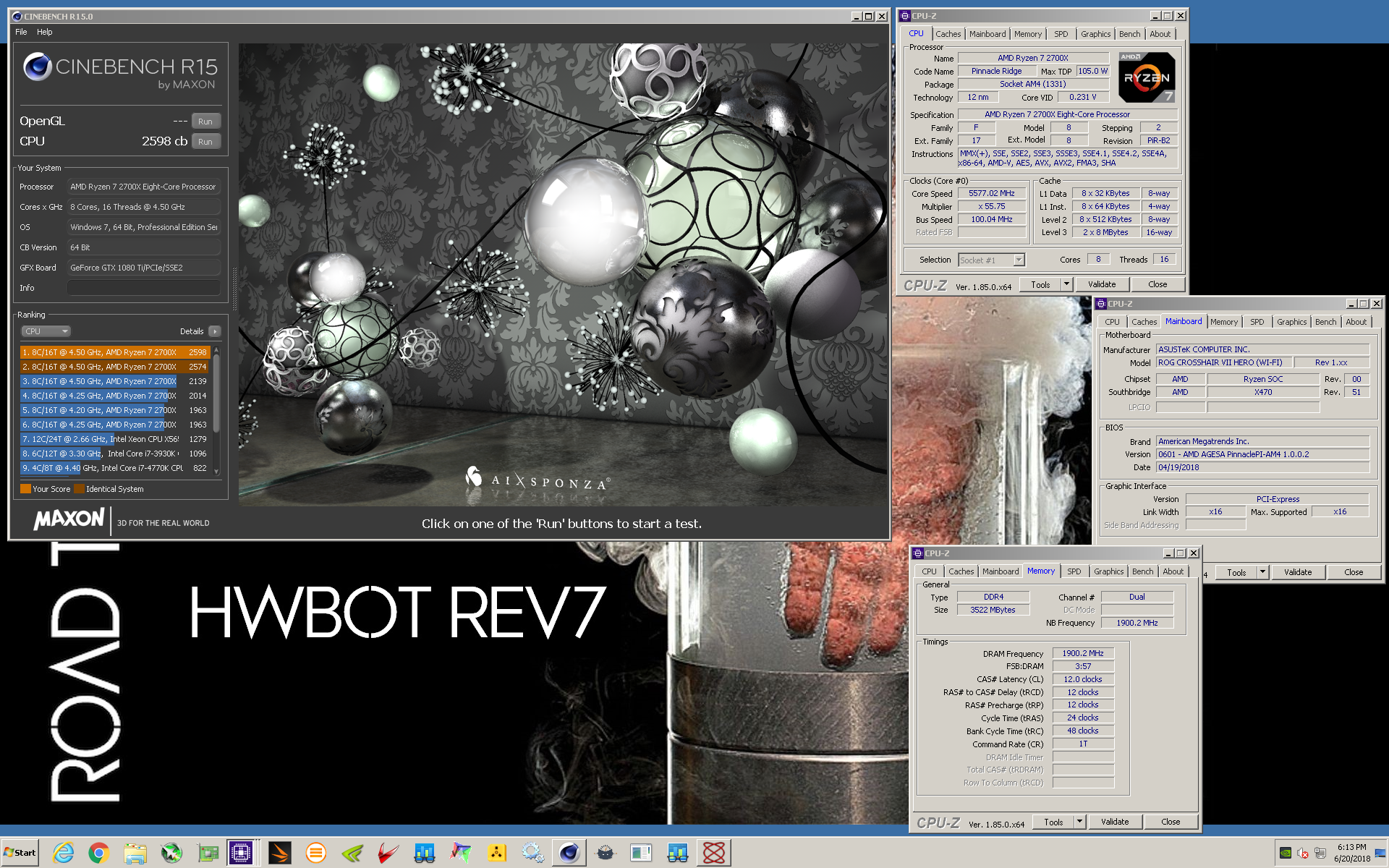Click the red knot taskbar icon
1389x868 pixels.
(x=713, y=854)
